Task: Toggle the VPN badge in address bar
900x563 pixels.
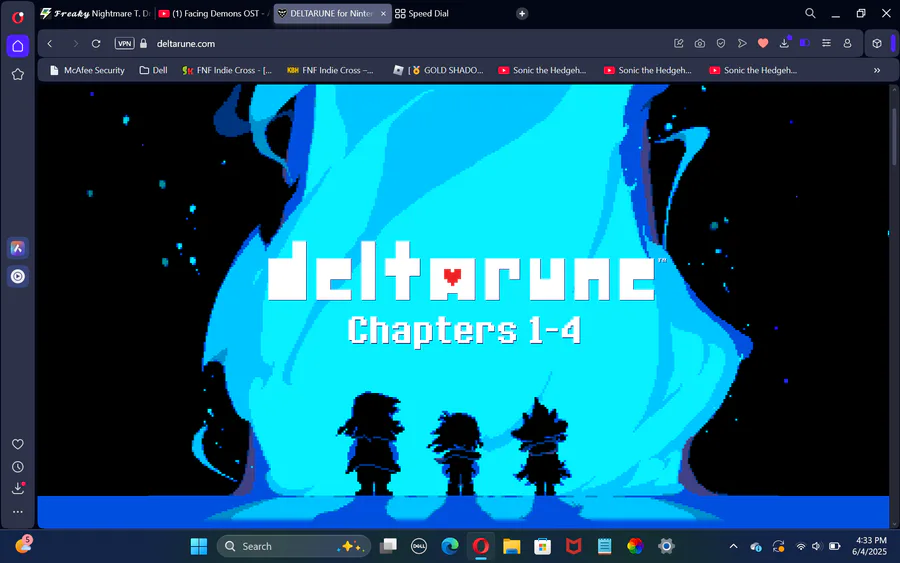Action: [124, 44]
